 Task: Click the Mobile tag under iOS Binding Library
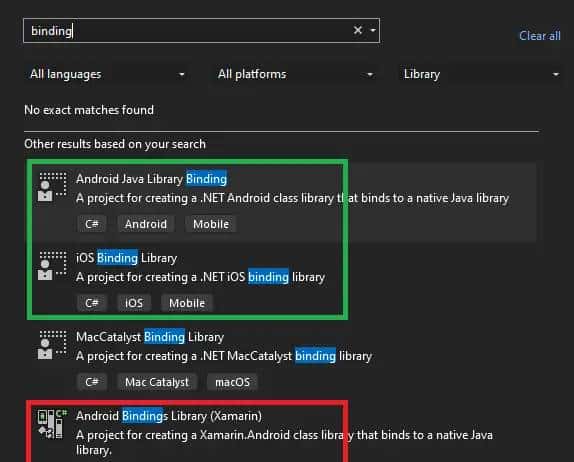[187, 303]
